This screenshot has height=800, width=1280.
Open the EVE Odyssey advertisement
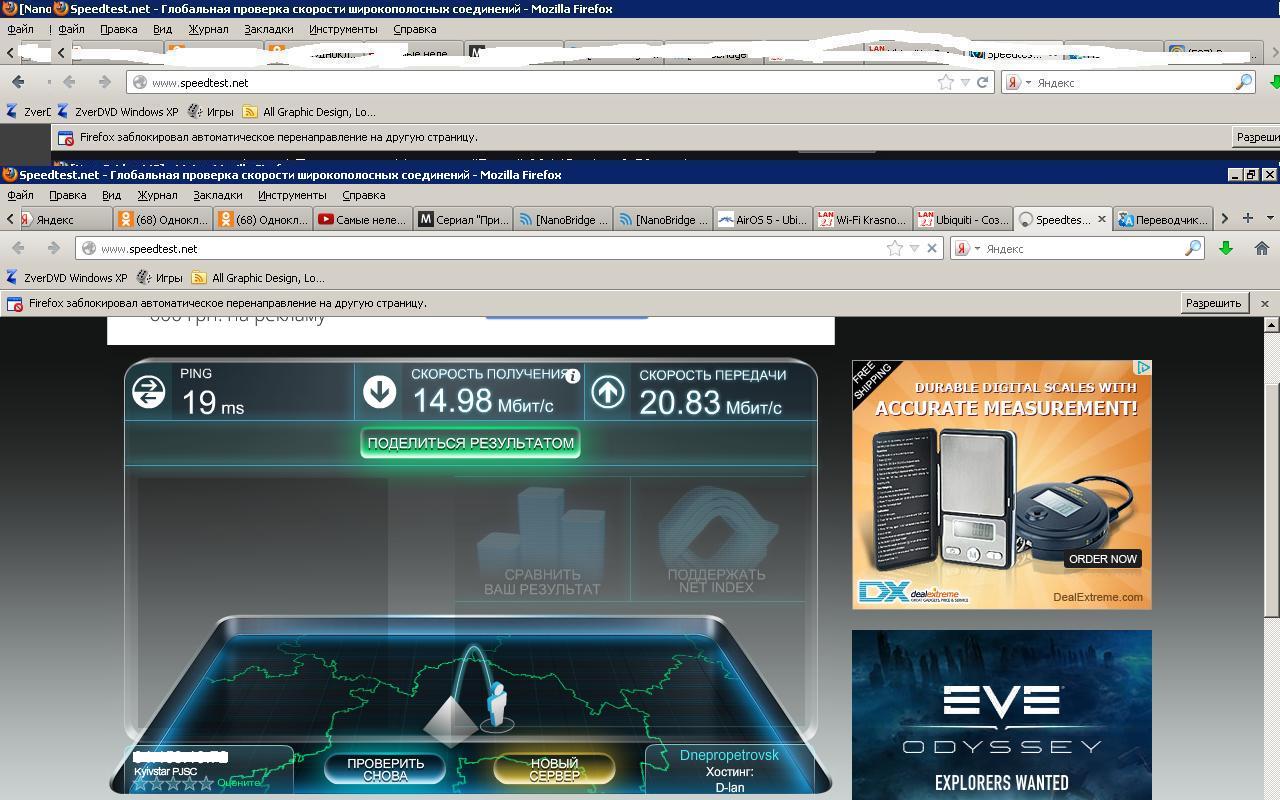[1002, 714]
